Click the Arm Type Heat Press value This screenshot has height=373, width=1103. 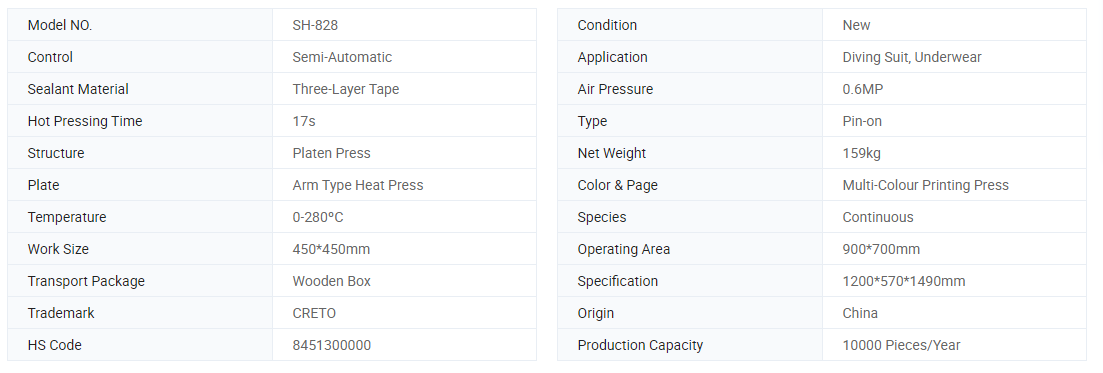(x=358, y=185)
